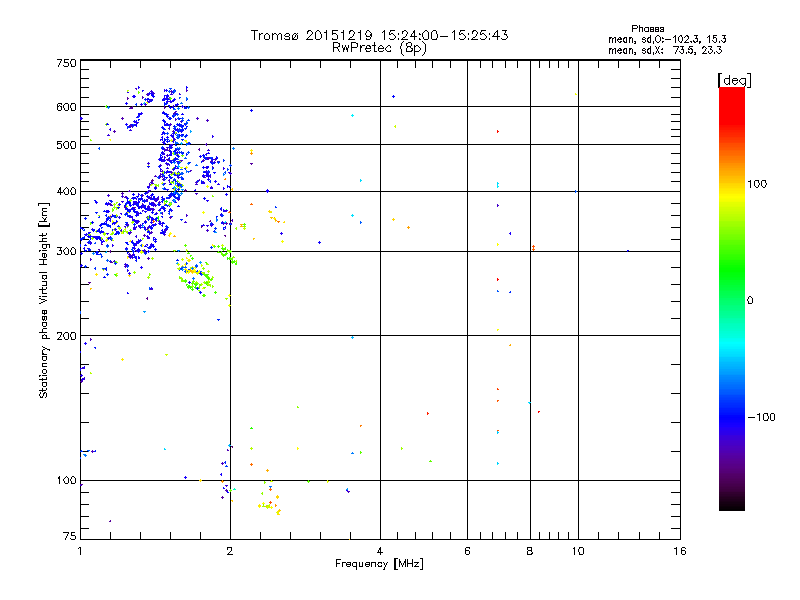Click the Phases heading text
Screen dimensions: 800x600
point(647,29)
